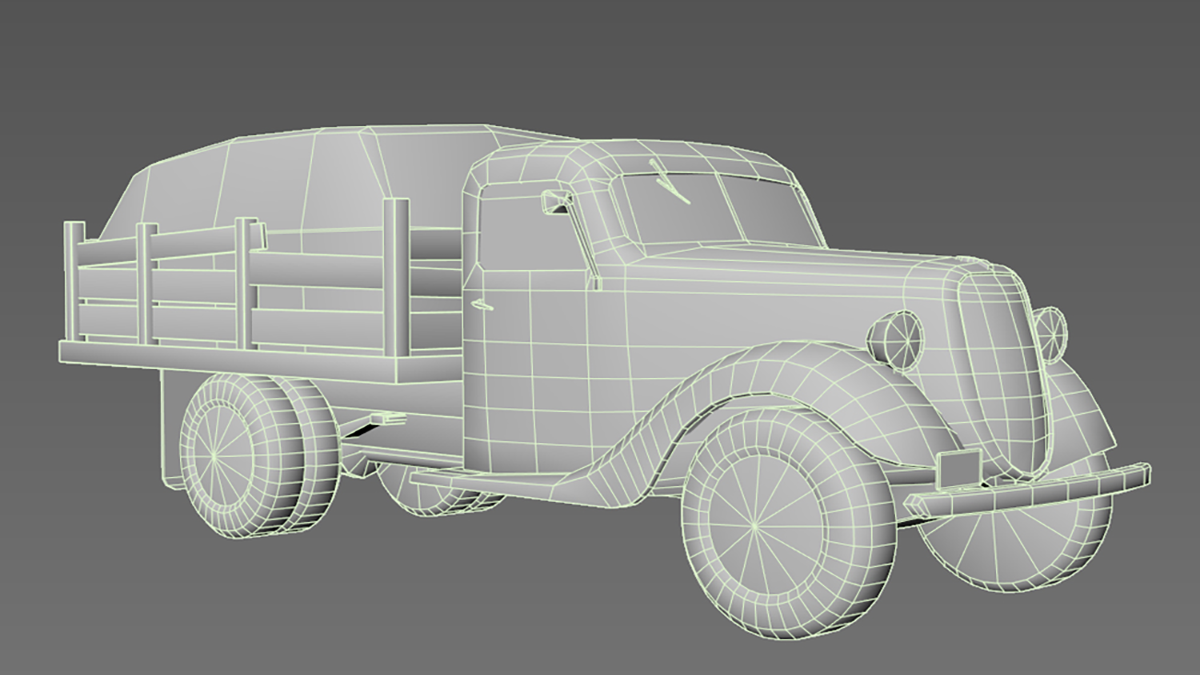Image resolution: width=1200 pixels, height=675 pixels.
Task: Click the tall stake post behind the cab
Action: click(x=397, y=285)
